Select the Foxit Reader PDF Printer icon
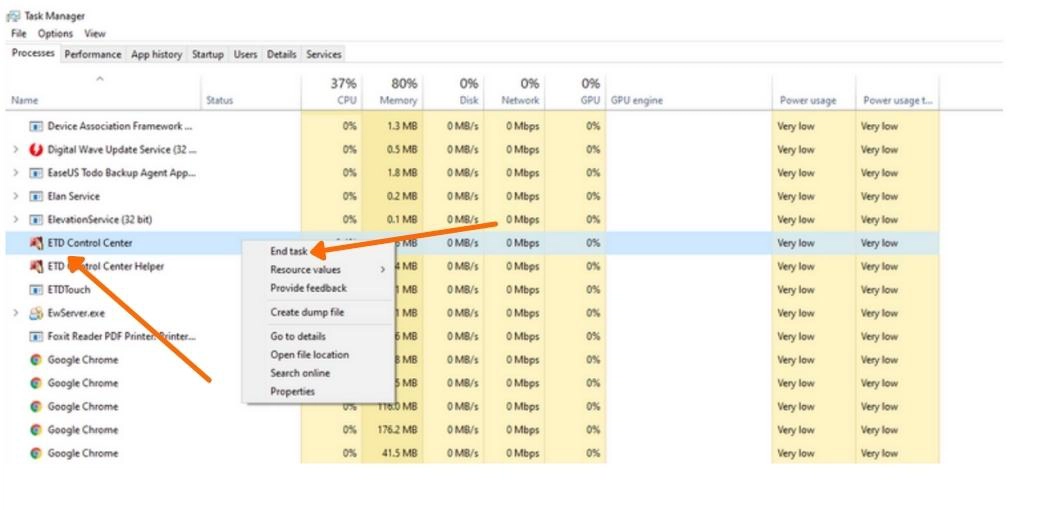The image size is (1050, 510). (x=37, y=336)
